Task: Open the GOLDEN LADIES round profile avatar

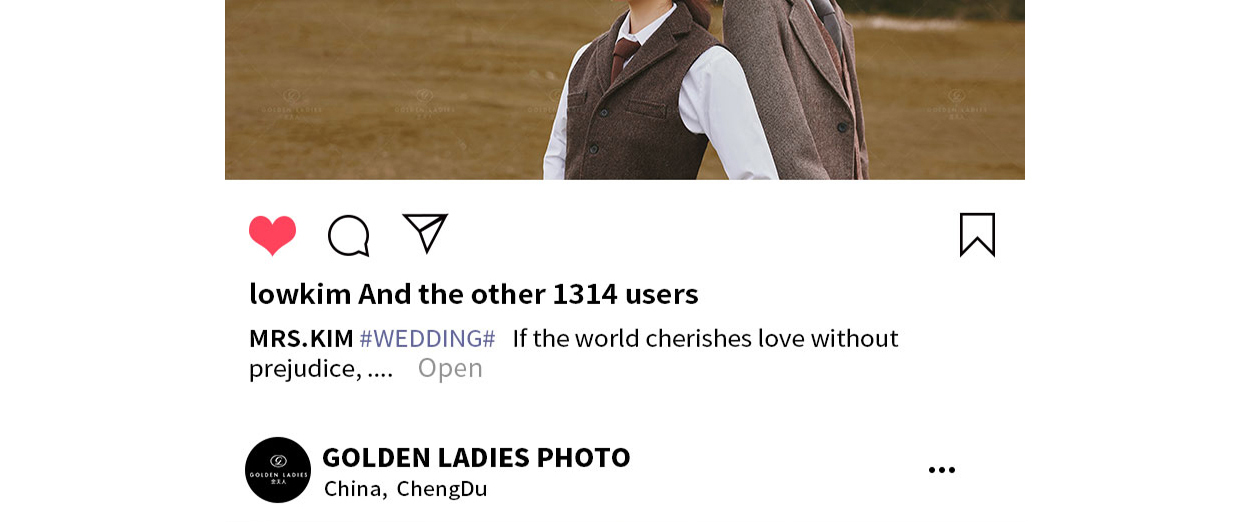Action: [278, 470]
